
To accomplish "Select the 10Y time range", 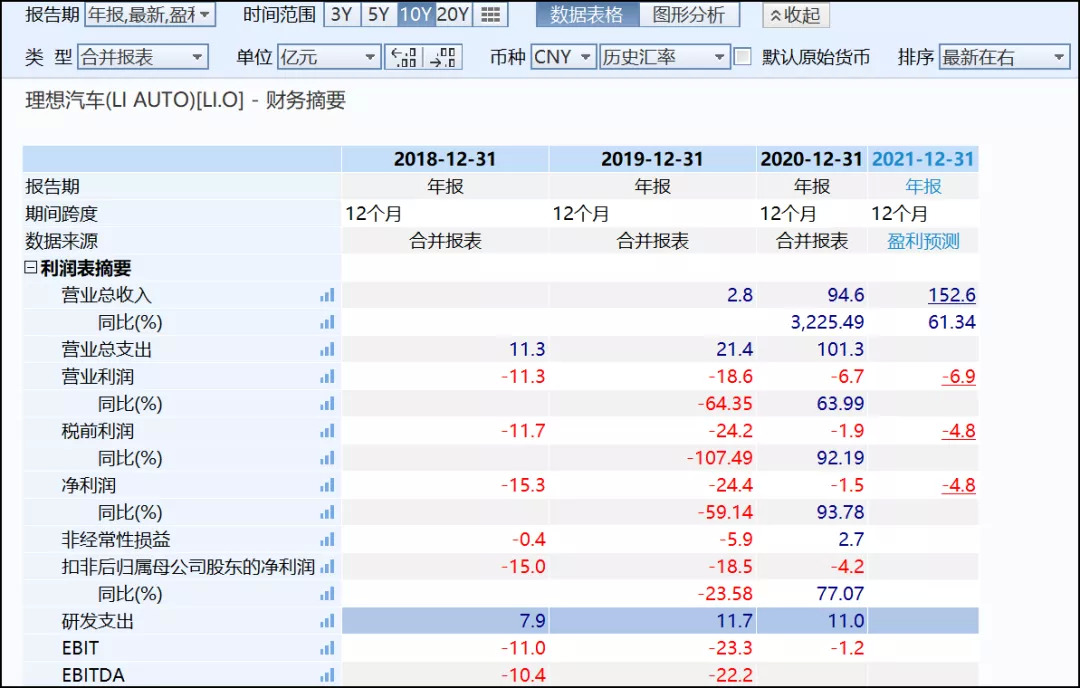I will (x=416, y=15).
